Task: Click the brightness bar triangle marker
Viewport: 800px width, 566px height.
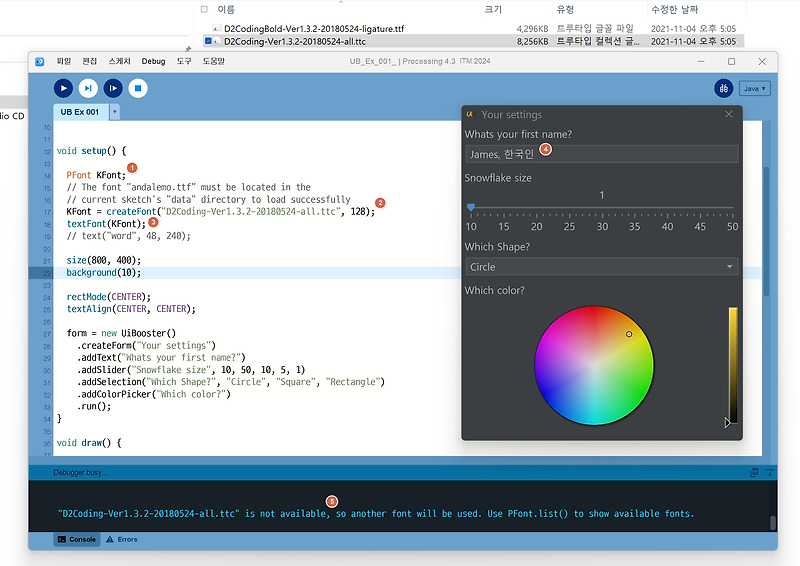Action: (728, 423)
